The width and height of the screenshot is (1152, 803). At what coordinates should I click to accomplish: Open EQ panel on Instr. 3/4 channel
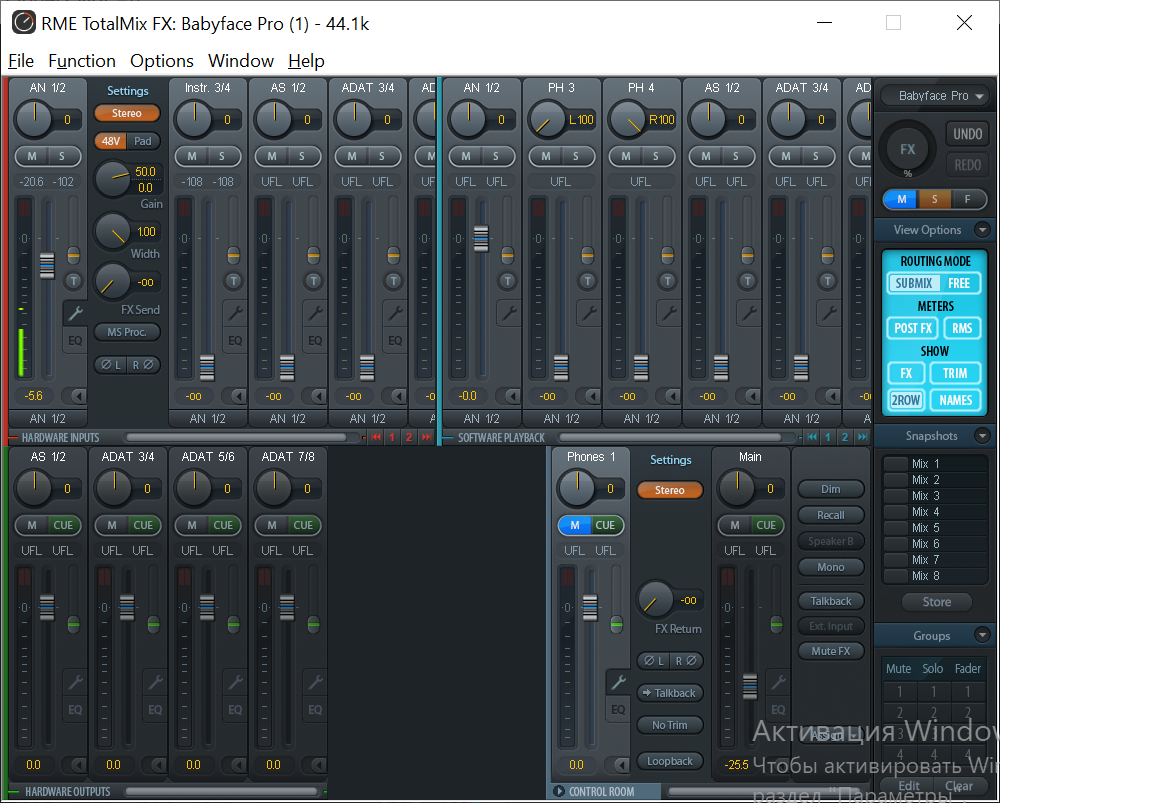click(235, 340)
